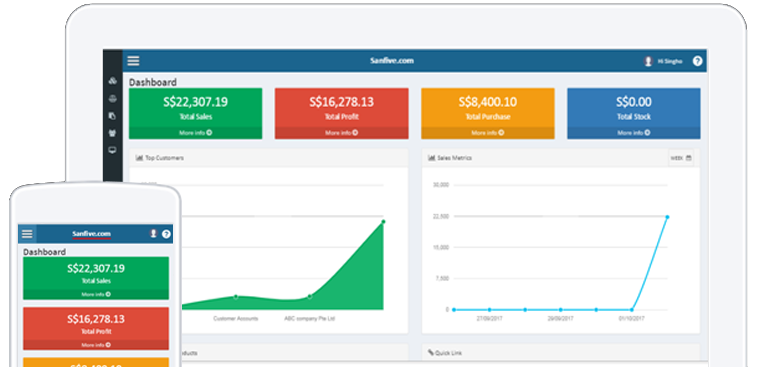The image size is (761, 368).
Task: Click the user avatar beside Hi Singho
Action: [x=648, y=61]
